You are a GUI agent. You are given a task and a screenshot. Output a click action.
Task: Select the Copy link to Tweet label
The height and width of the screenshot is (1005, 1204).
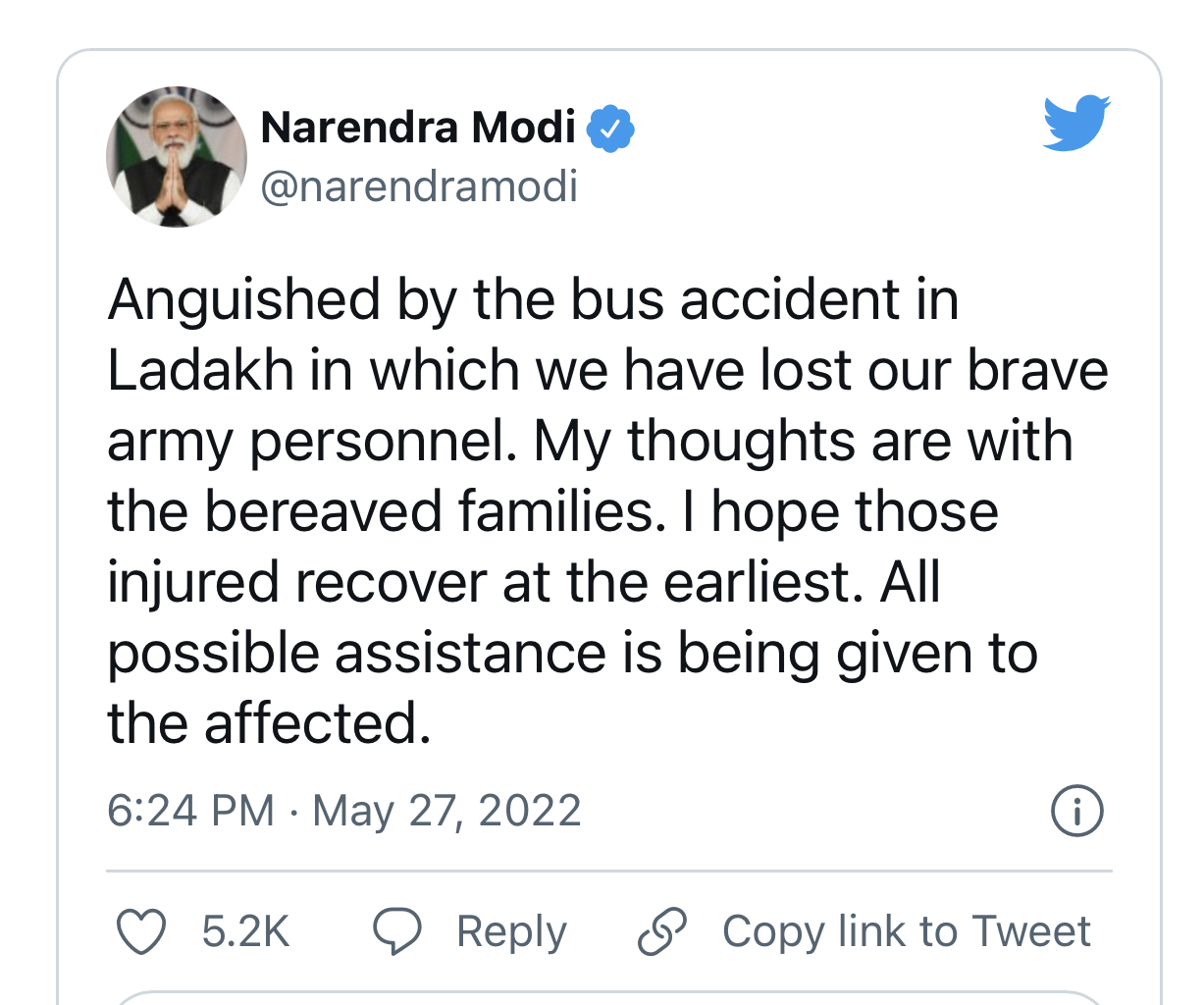(906, 931)
